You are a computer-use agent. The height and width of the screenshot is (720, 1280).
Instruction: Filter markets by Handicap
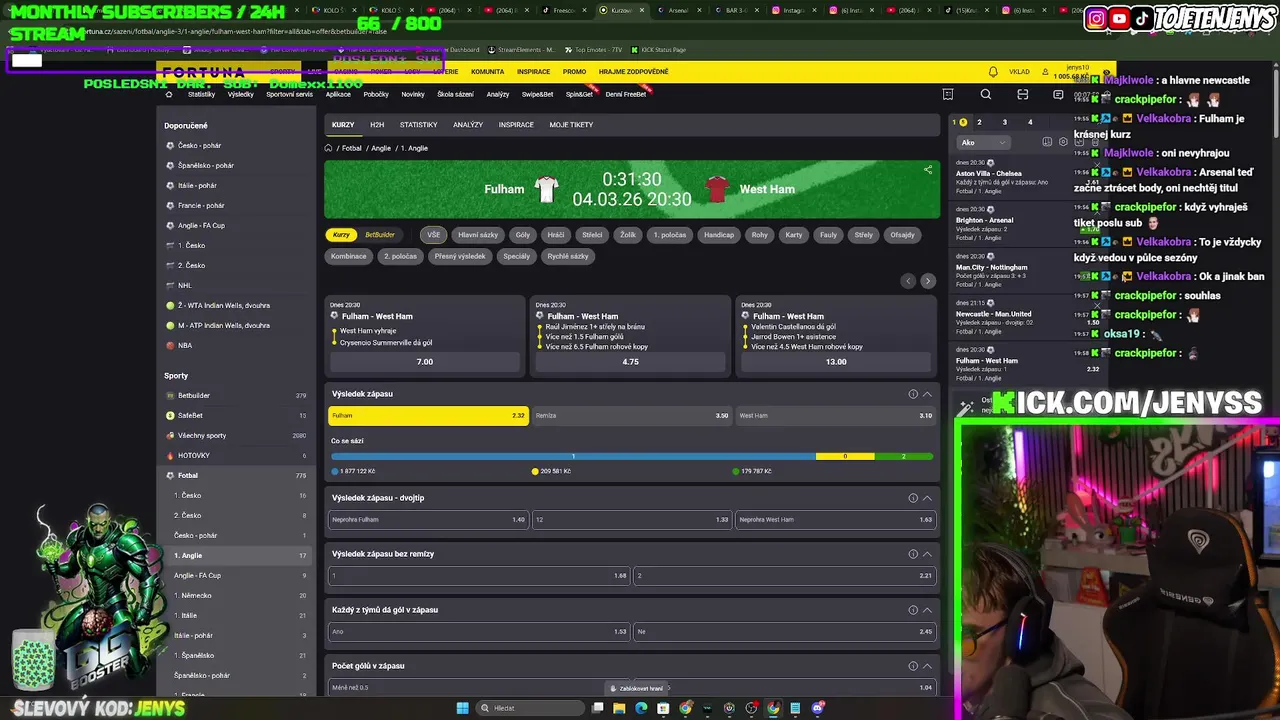pyautogui.click(x=719, y=235)
